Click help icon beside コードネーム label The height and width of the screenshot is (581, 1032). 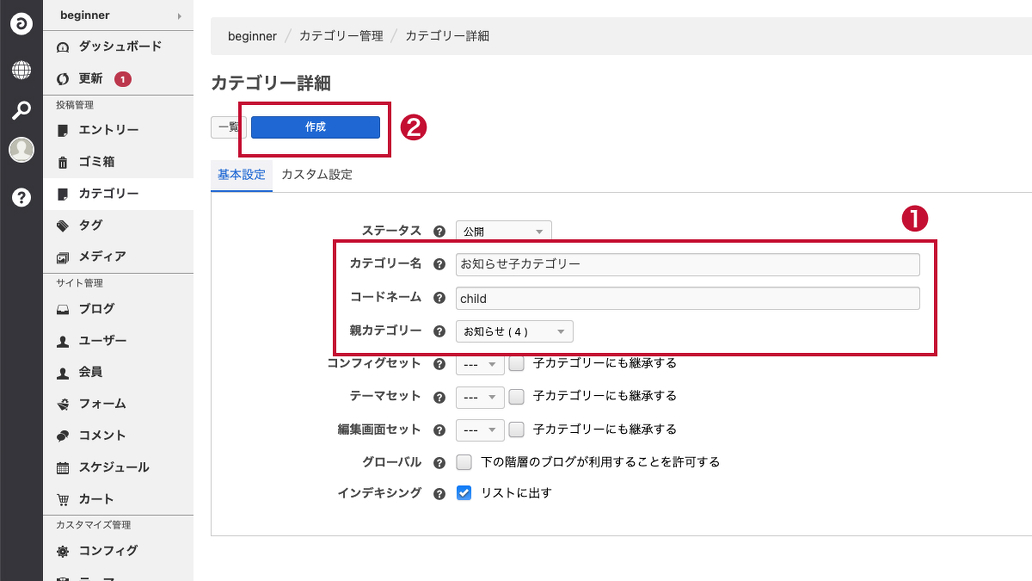(x=439, y=298)
